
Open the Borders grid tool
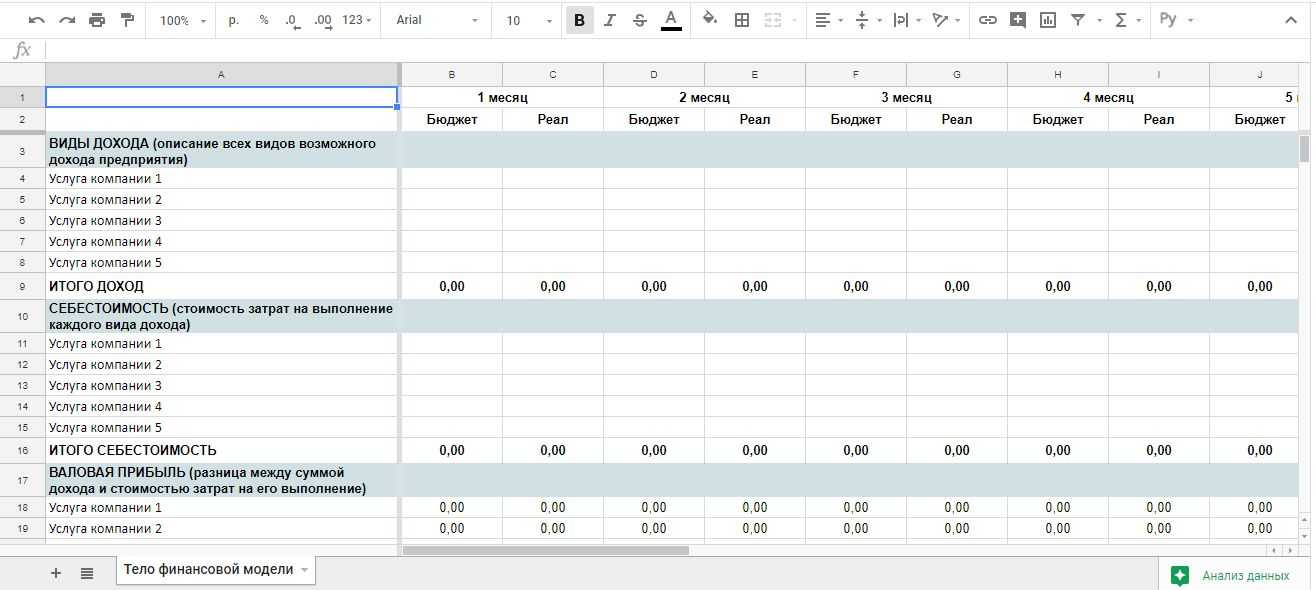[742, 20]
